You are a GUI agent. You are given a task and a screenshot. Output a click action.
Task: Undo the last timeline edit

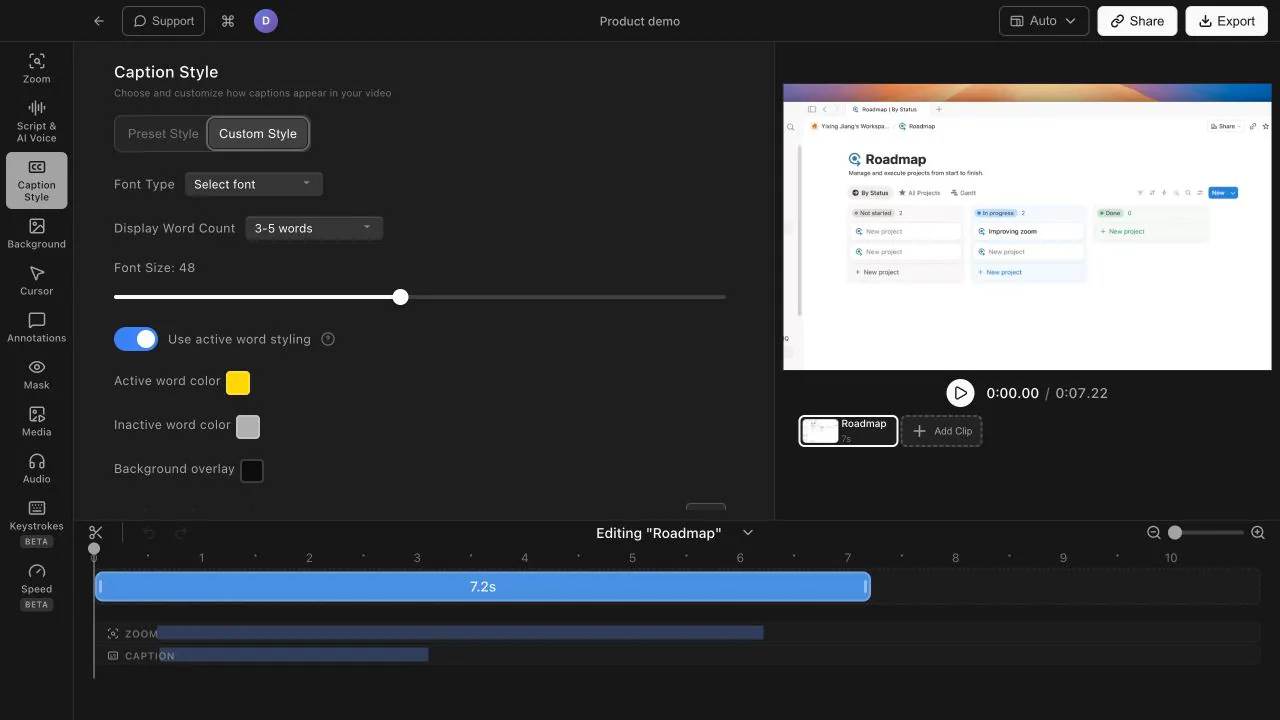coord(150,533)
